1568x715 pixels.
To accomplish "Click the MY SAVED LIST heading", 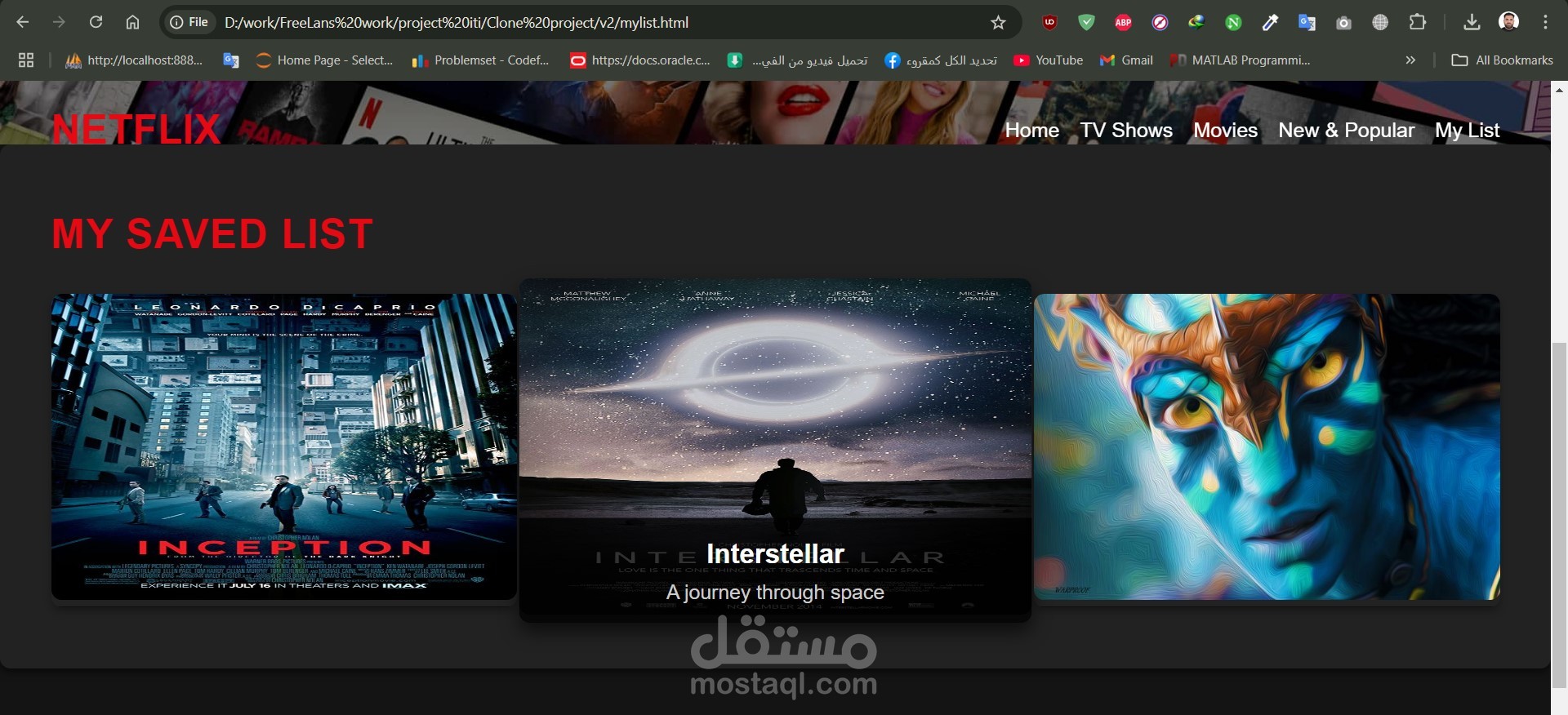I will tap(212, 233).
